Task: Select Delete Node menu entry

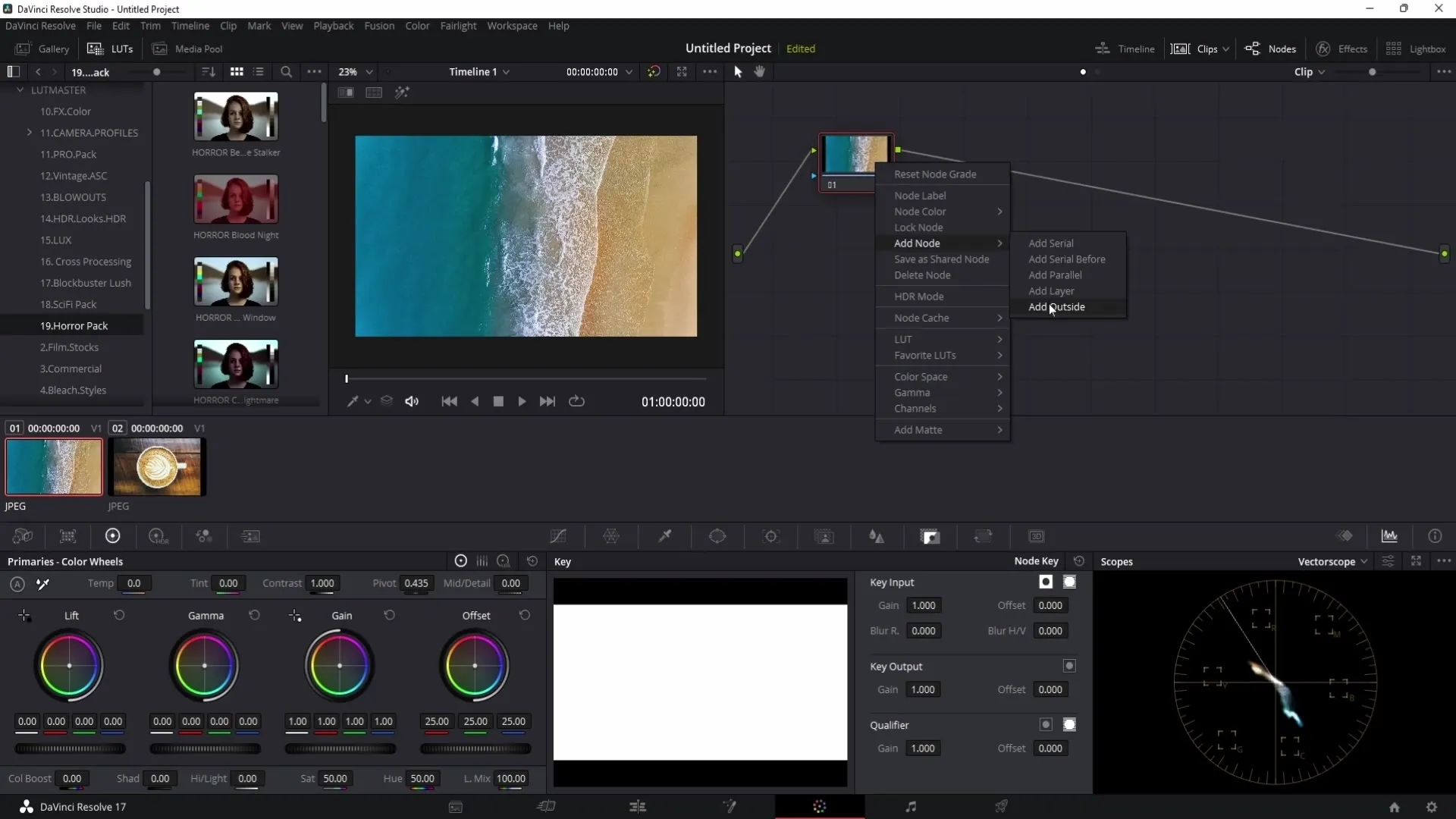Action: coord(922,275)
